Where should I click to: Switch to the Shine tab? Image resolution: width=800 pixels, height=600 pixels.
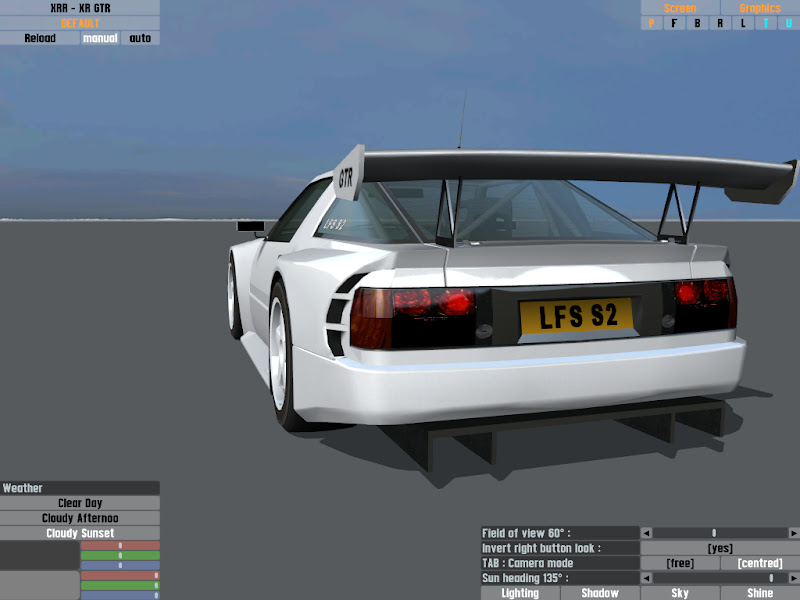click(760, 593)
